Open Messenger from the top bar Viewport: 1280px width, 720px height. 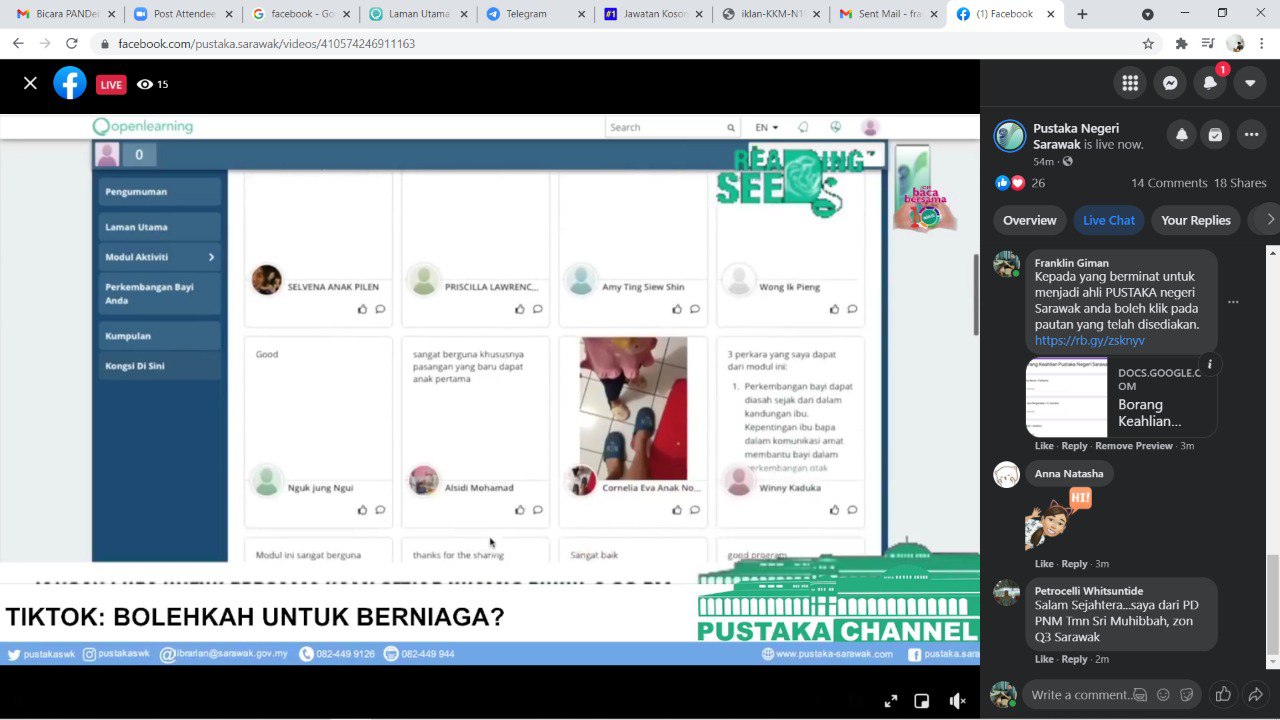pos(1170,83)
